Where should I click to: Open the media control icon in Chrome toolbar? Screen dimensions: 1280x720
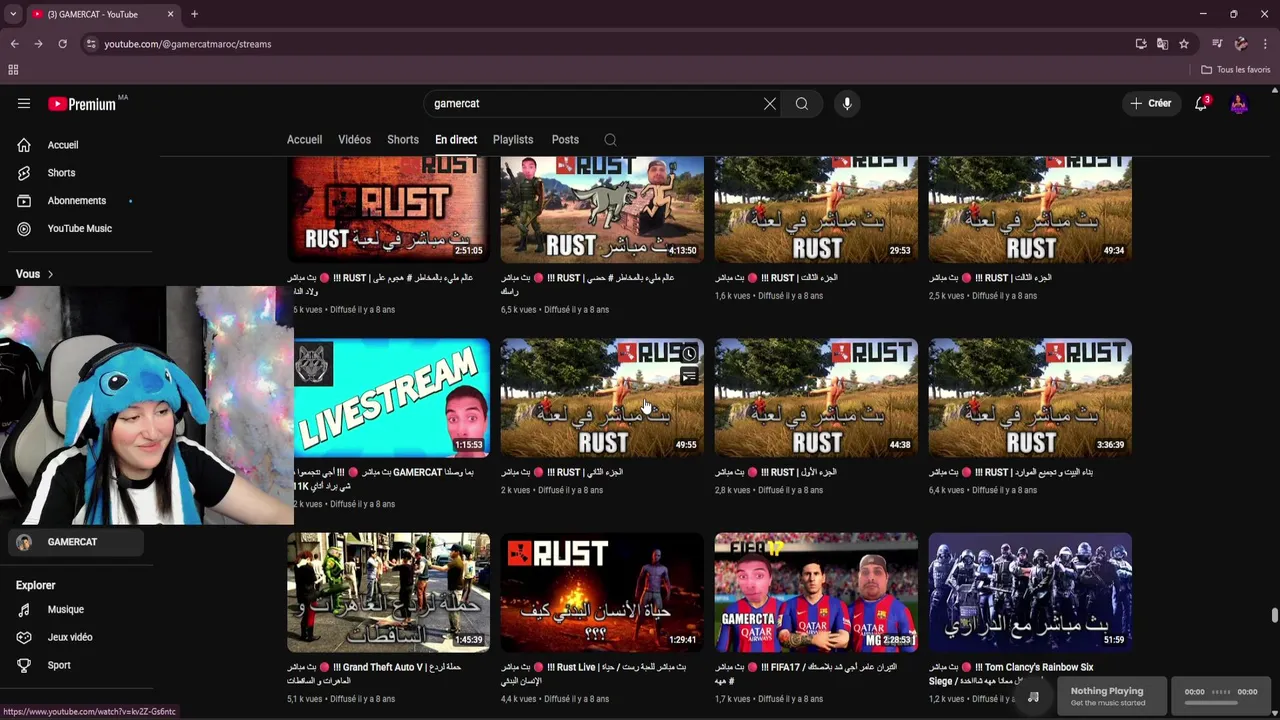[x=1217, y=44]
